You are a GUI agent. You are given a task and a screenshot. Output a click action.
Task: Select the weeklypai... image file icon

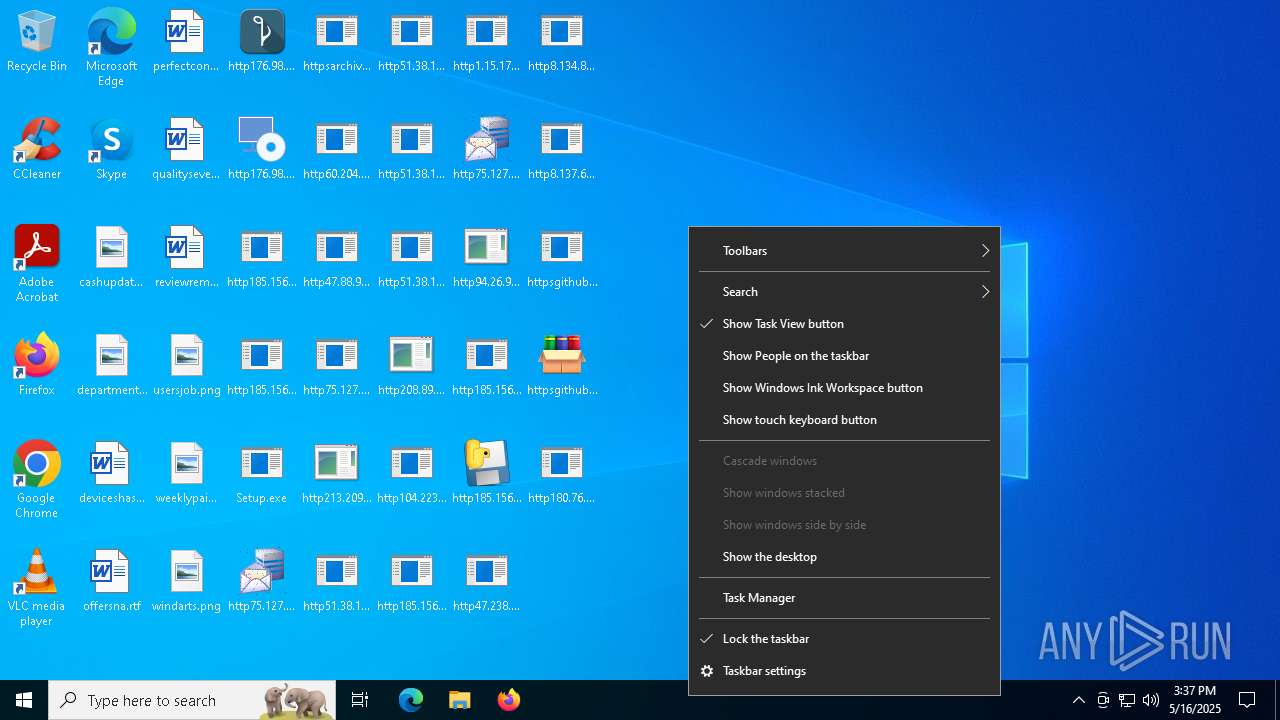coord(186,474)
